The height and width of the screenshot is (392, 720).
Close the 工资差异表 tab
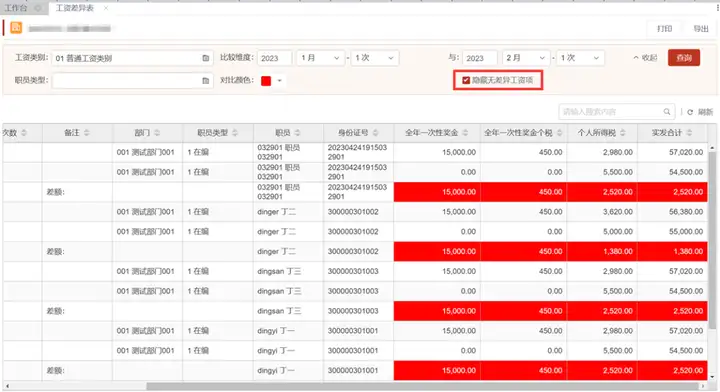point(106,8)
